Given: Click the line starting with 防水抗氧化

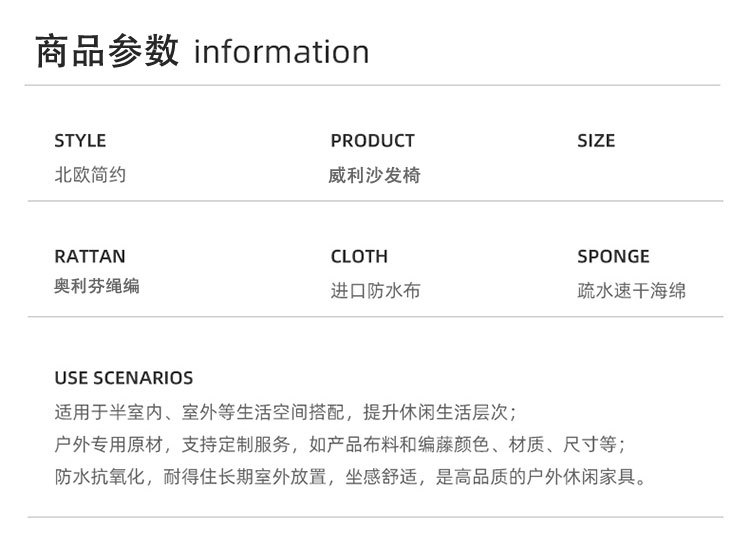Looking at the screenshot, I should [350, 476].
